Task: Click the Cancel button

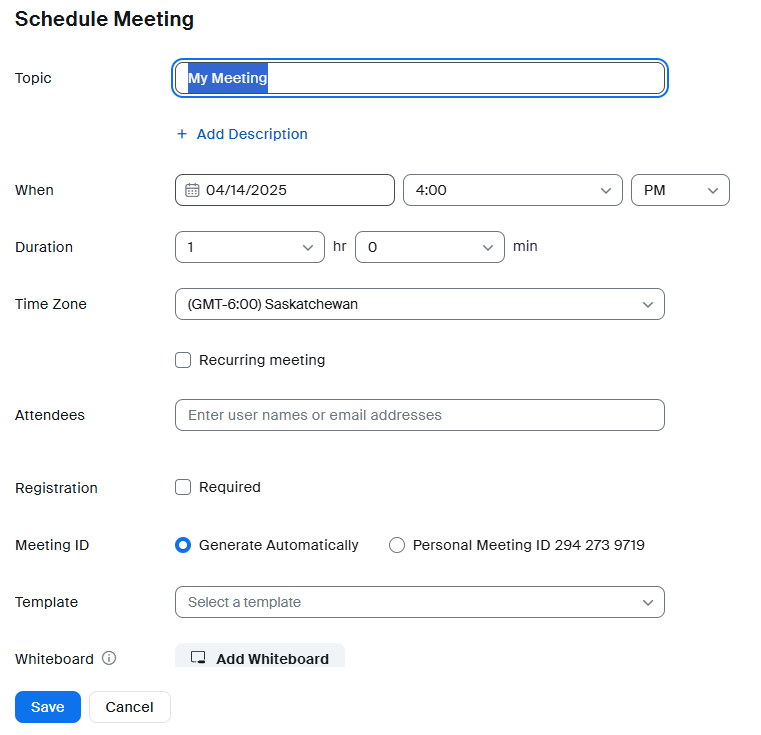Action: coord(130,707)
